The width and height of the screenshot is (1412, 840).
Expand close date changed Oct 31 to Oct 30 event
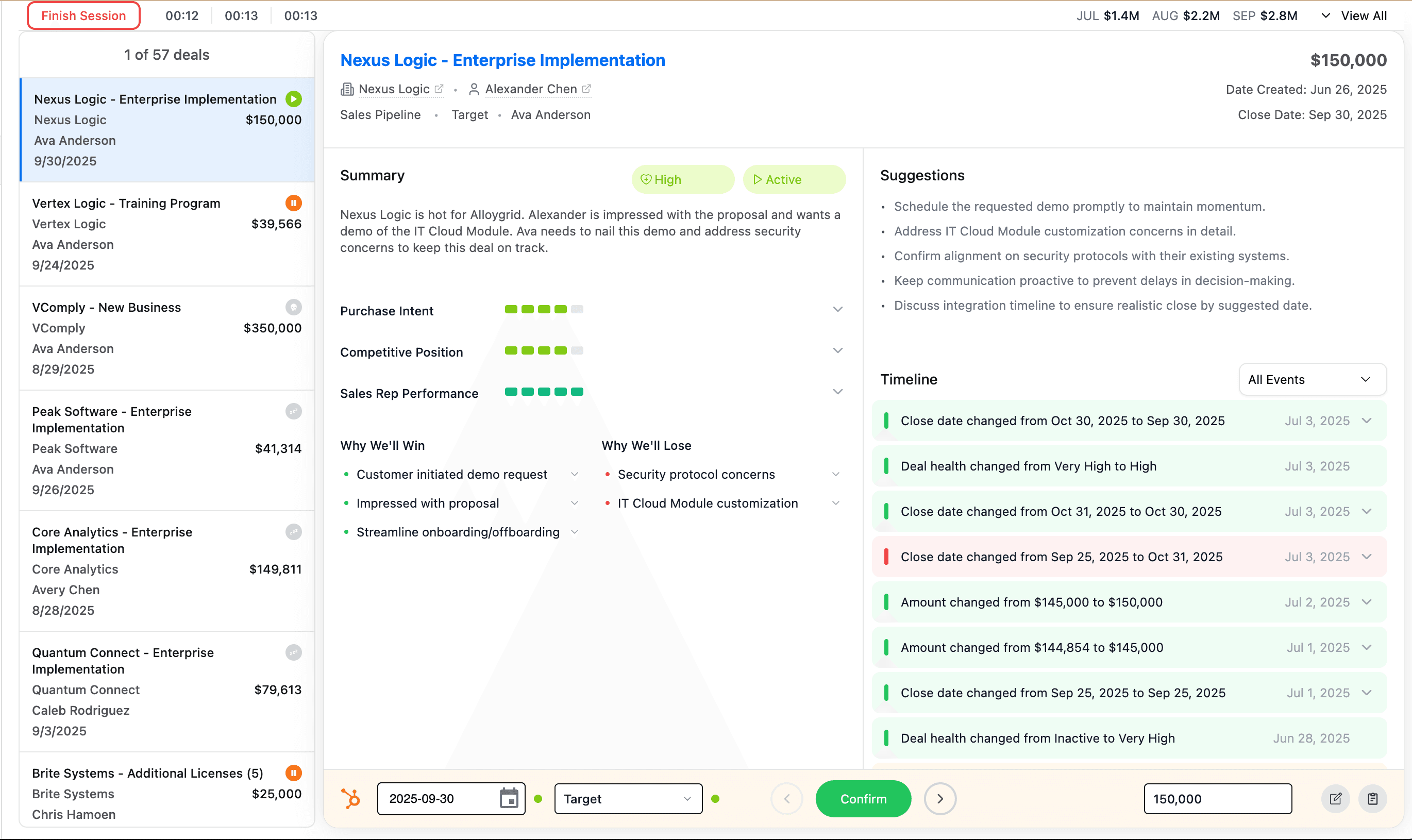[1367, 511]
